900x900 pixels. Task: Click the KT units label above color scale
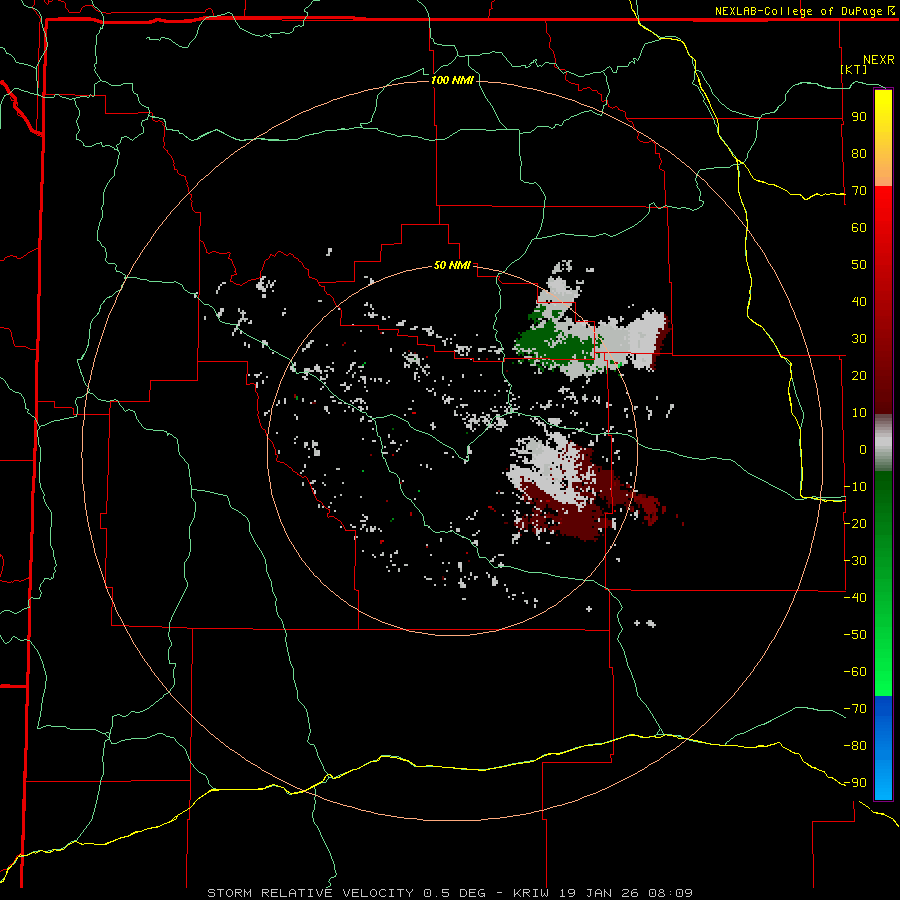854,69
